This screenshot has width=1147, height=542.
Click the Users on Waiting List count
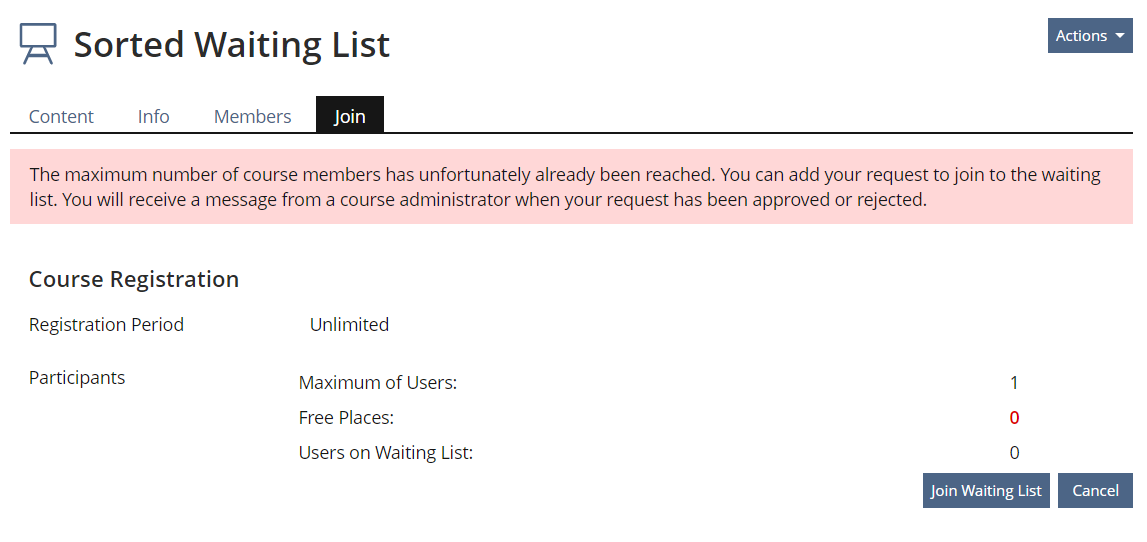tap(1014, 452)
